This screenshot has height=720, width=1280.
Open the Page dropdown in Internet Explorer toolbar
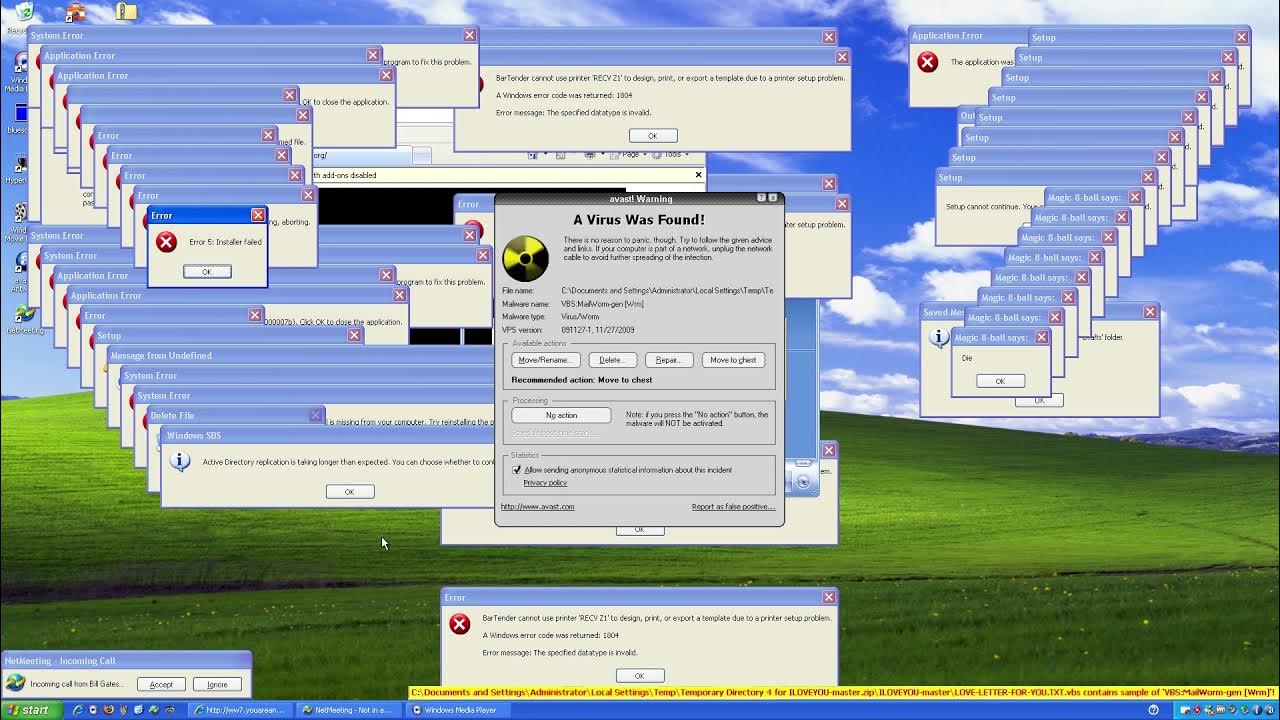click(x=630, y=155)
